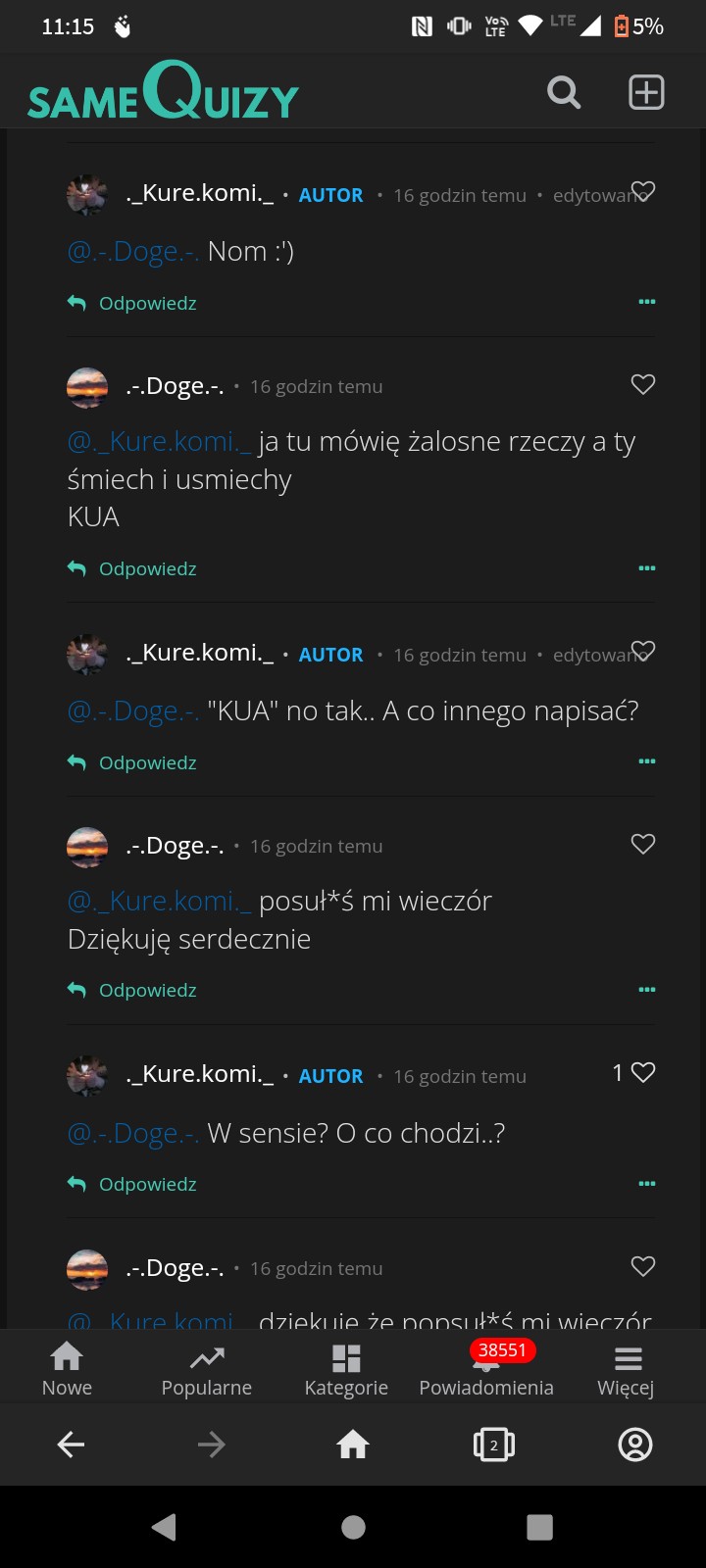
Task: Tap the add new quiz plus icon
Action: pyautogui.click(x=646, y=93)
